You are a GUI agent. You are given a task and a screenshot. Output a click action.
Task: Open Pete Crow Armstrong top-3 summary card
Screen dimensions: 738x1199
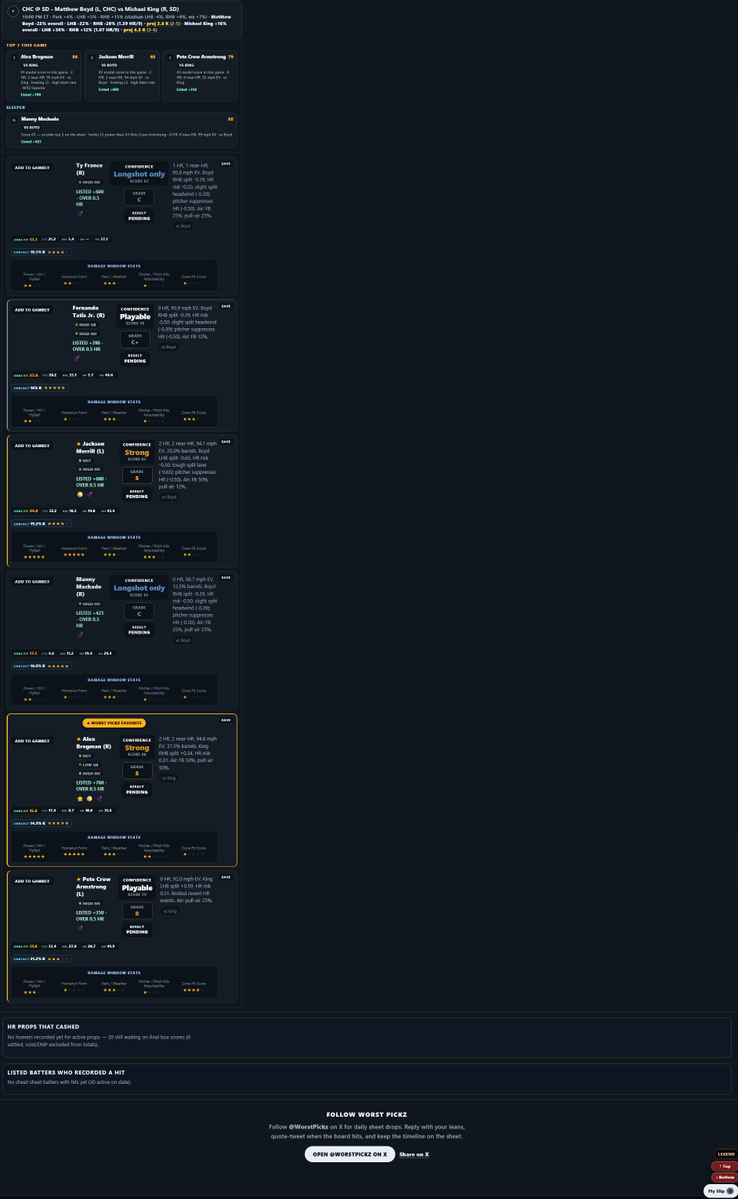point(200,75)
